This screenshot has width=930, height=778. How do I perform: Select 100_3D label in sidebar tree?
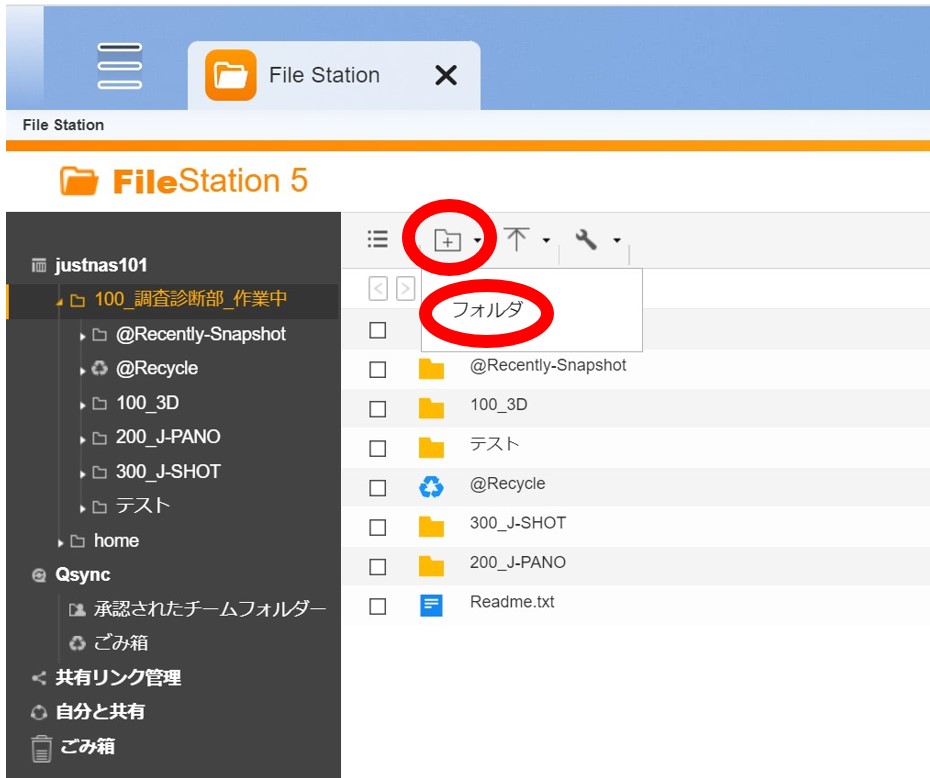148,403
